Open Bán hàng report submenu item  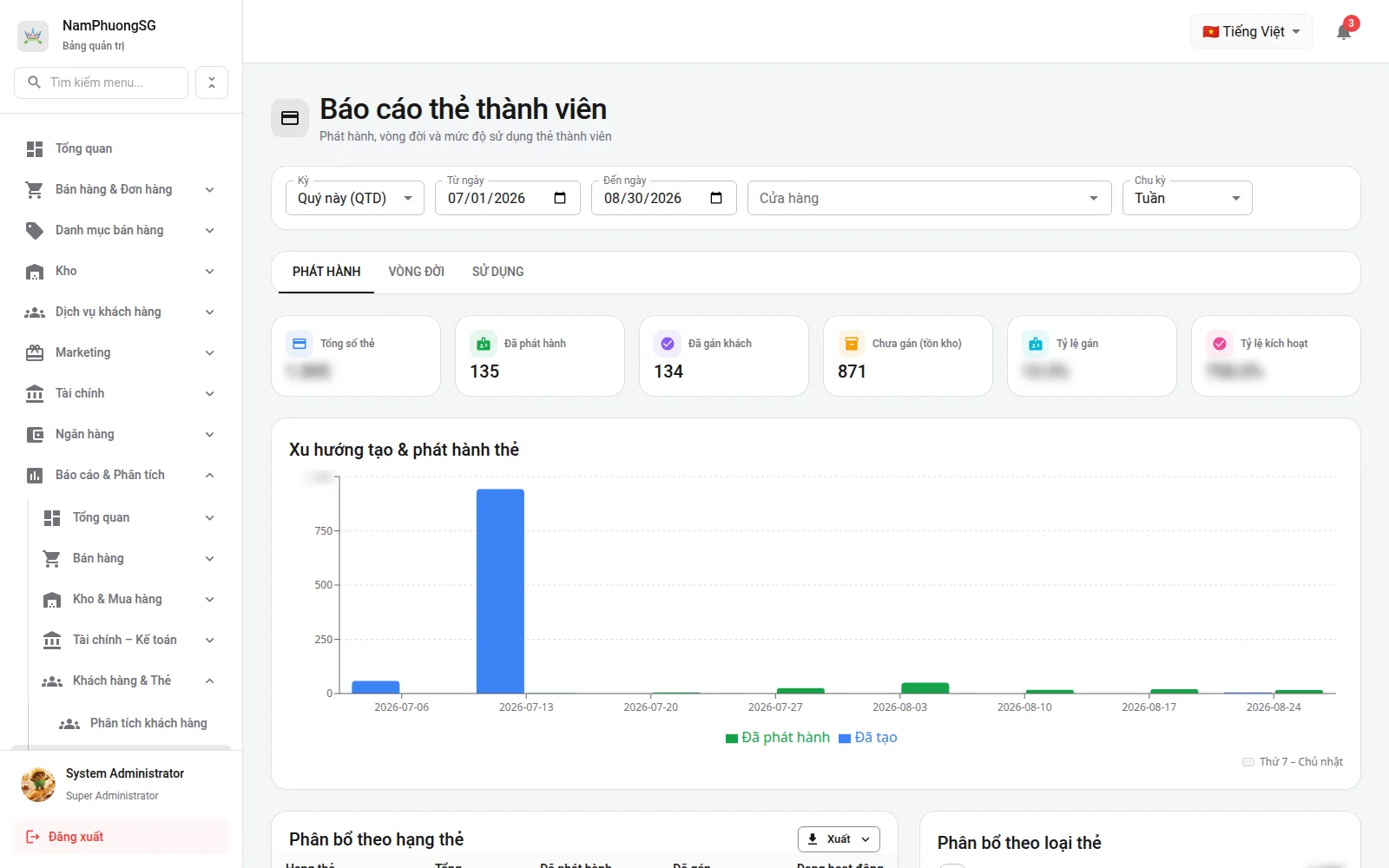130,559
